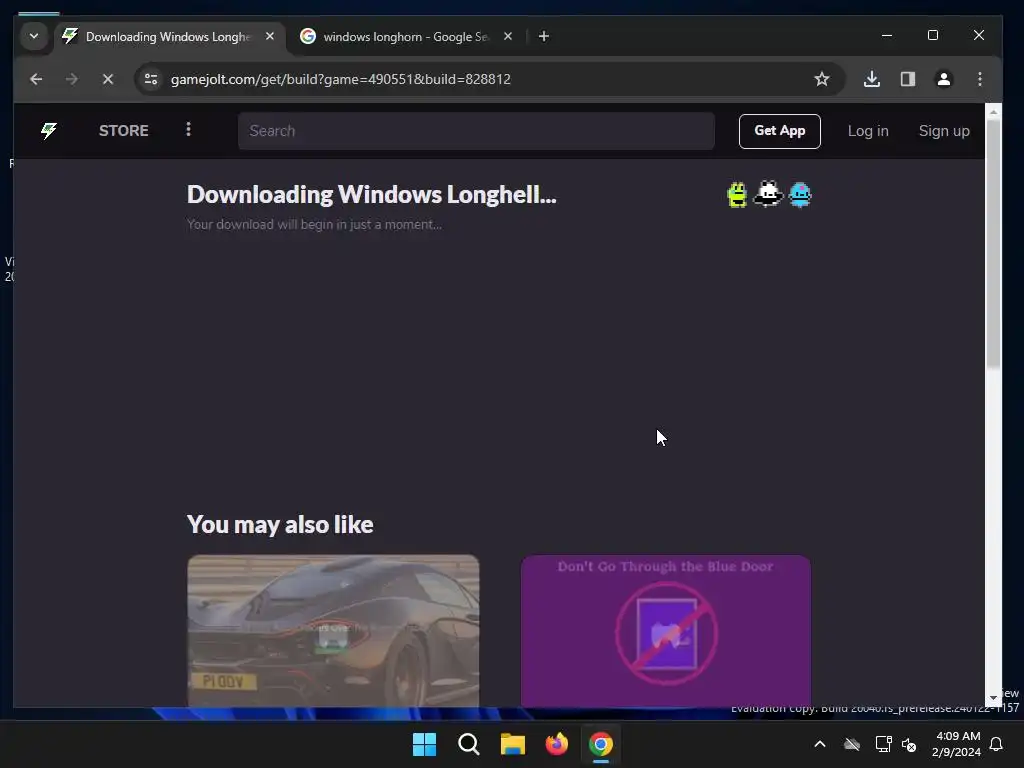This screenshot has height=768, width=1024.
Task: Click the gamejolt.com address bar URL
Action: click(x=340, y=79)
